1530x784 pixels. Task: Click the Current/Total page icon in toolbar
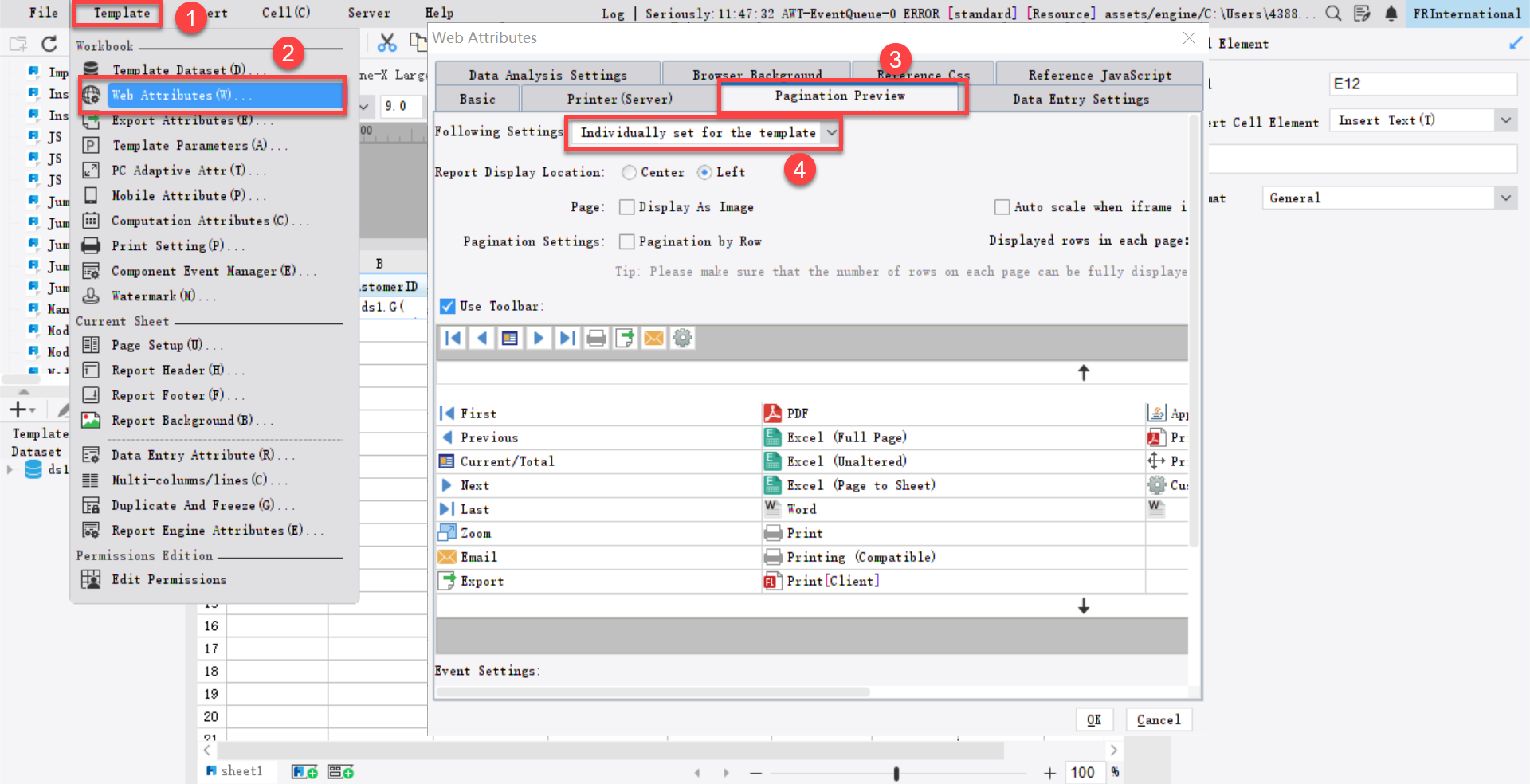(x=510, y=338)
